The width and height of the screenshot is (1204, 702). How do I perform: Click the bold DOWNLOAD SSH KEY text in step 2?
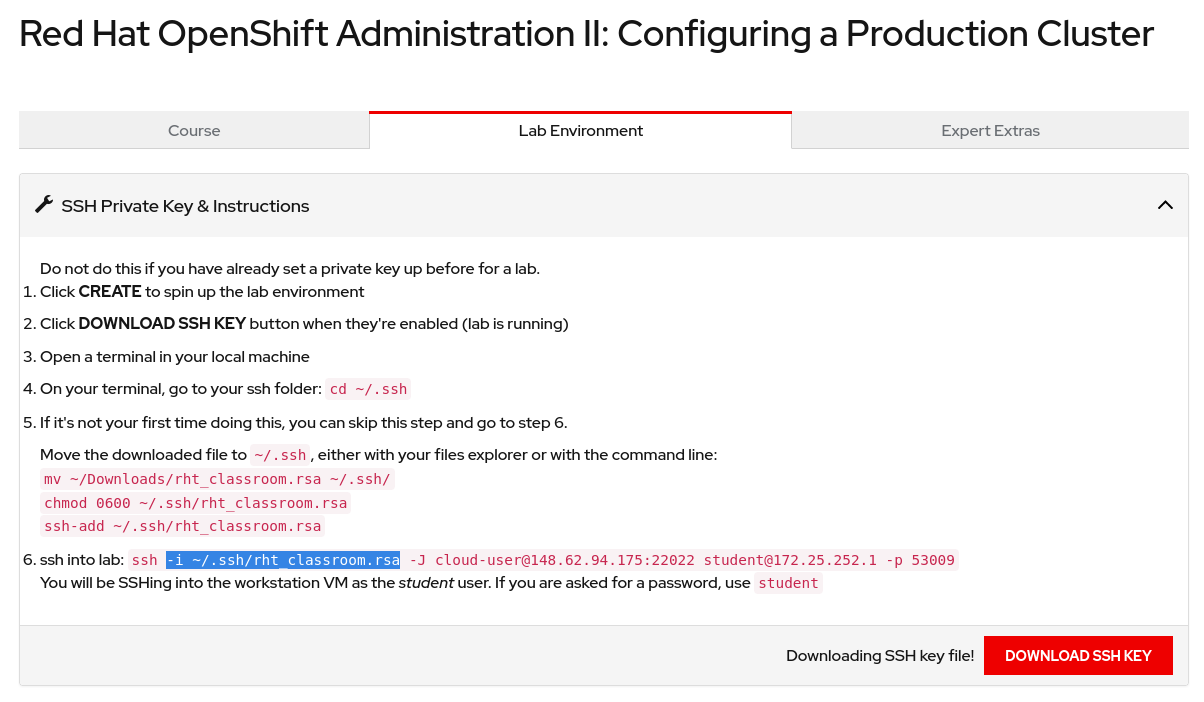[x=162, y=324]
